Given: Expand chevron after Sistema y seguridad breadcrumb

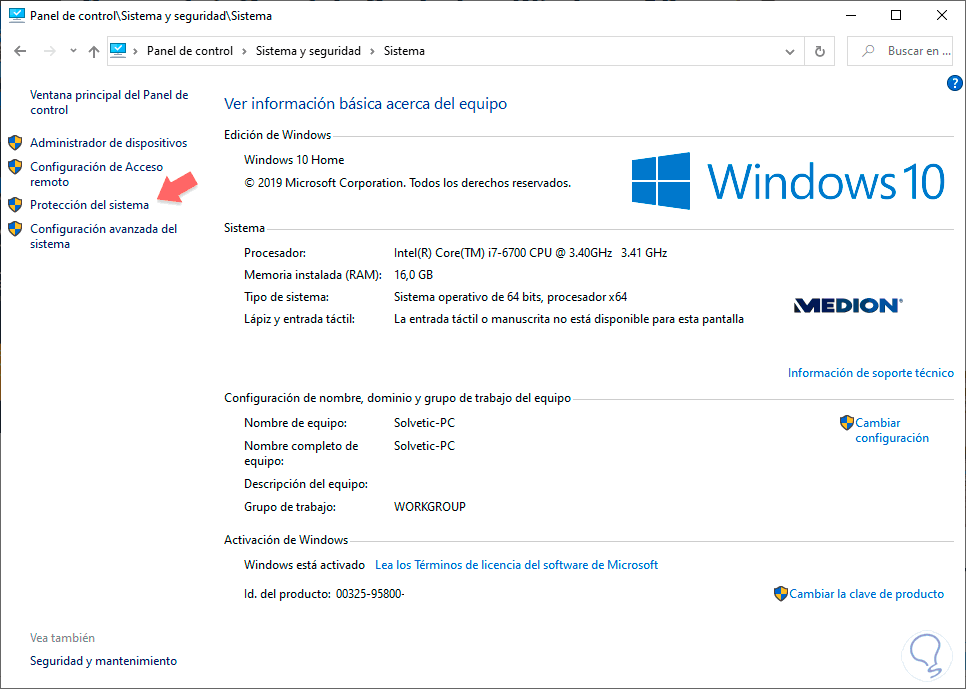Looking at the screenshot, I should tap(372, 51).
